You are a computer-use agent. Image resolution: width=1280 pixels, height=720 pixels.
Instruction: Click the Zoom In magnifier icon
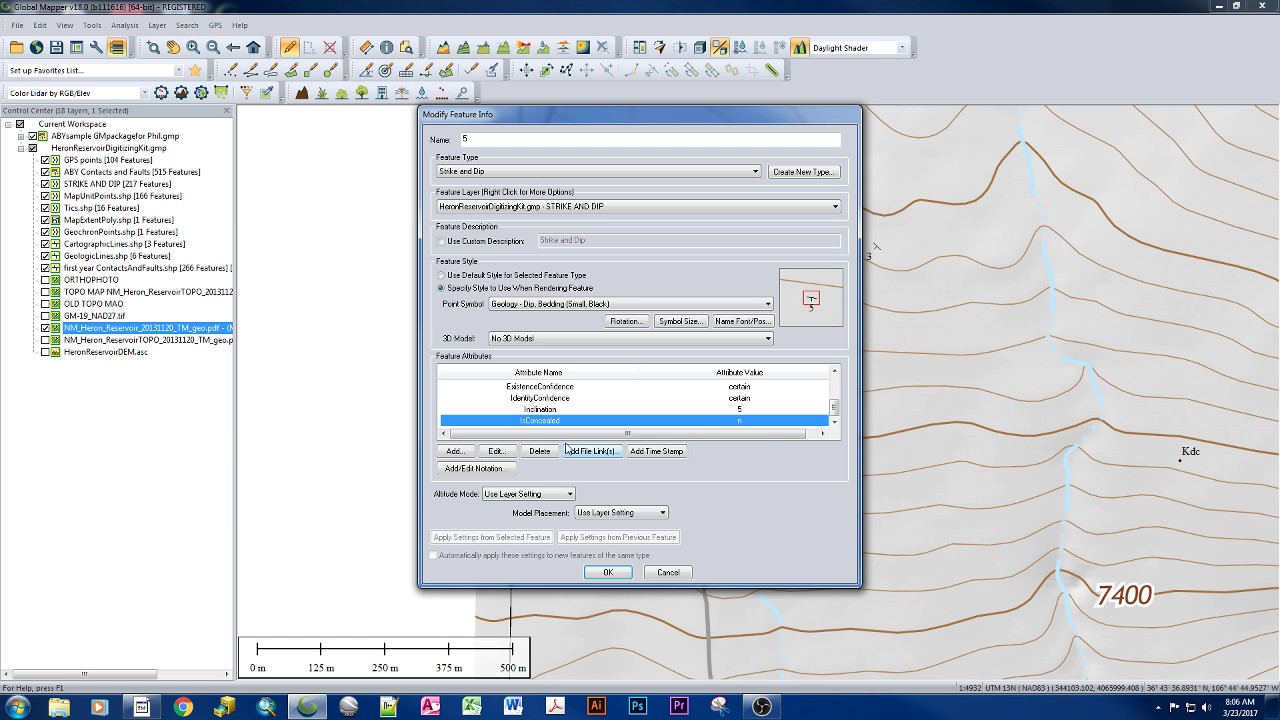click(193, 47)
